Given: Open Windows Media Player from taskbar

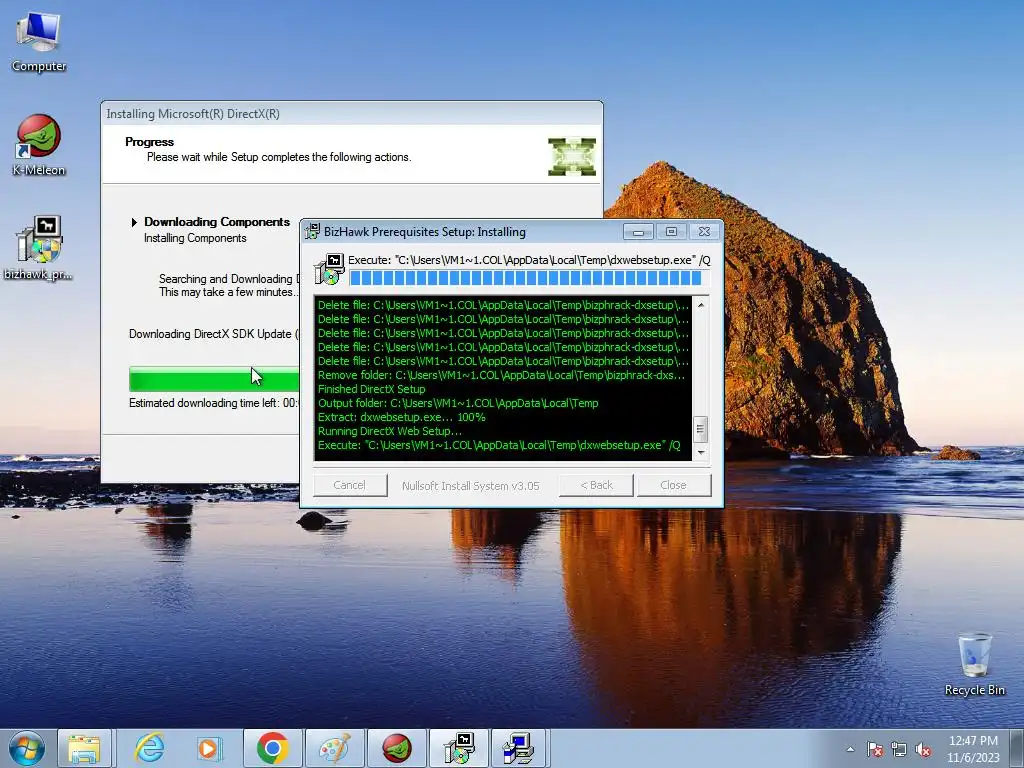Looking at the screenshot, I should 210,748.
